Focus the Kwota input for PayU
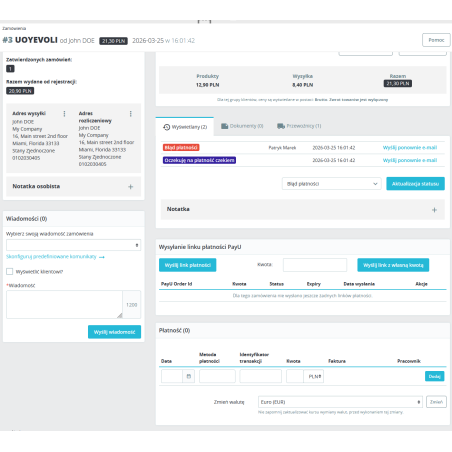This screenshot has height=452, width=452. pyautogui.click(x=315, y=265)
